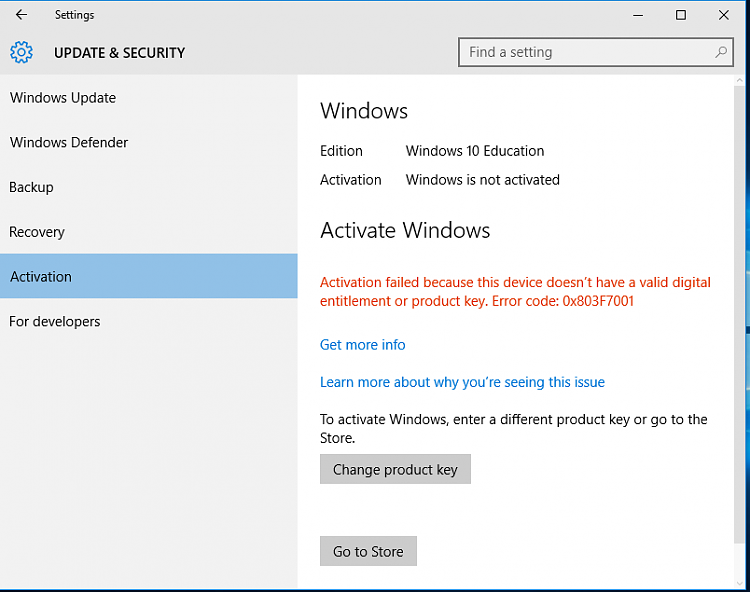
Task: Select the Activation sidebar item
Action: pos(149,276)
